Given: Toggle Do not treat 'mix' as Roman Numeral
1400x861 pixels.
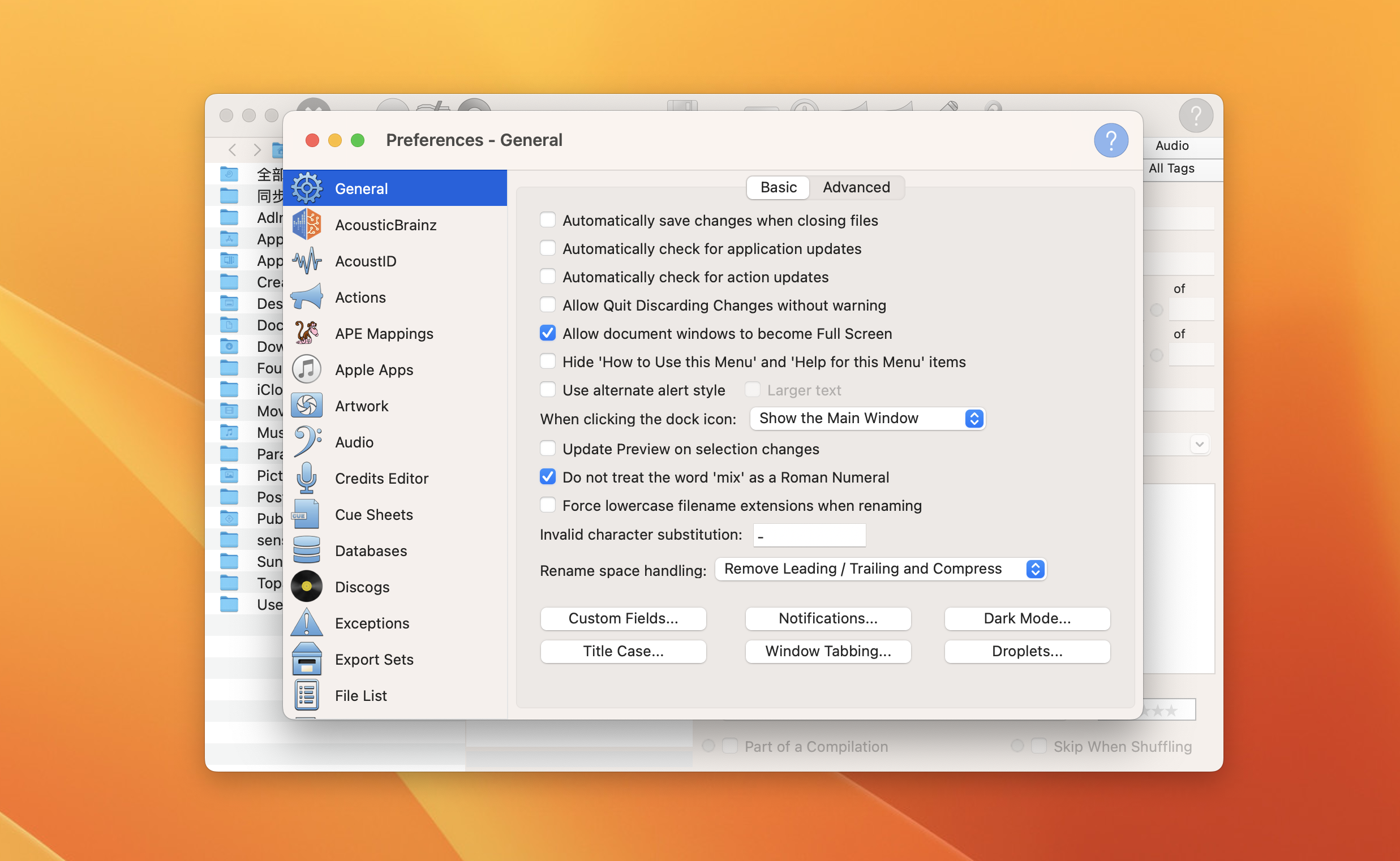Looking at the screenshot, I should point(547,476).
